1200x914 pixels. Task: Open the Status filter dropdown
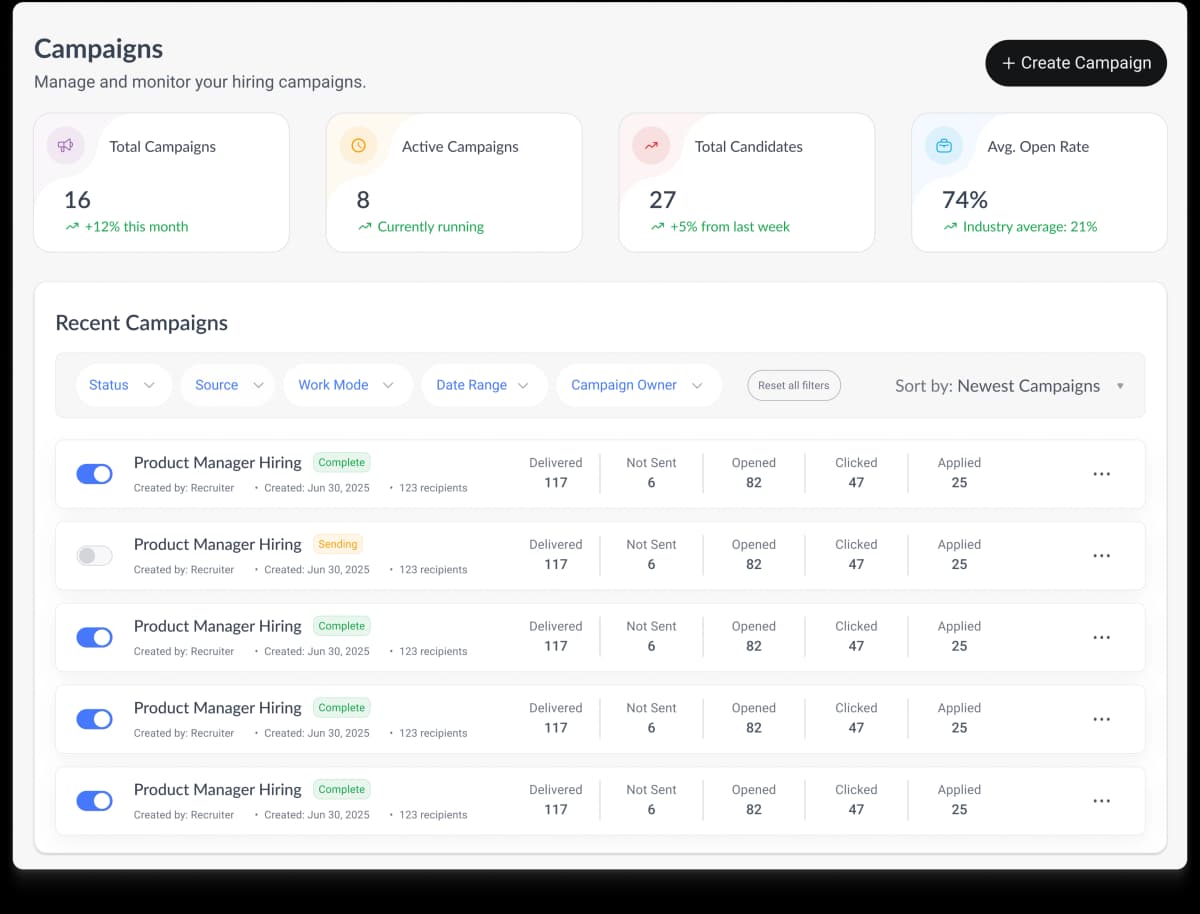coord(123,385)
